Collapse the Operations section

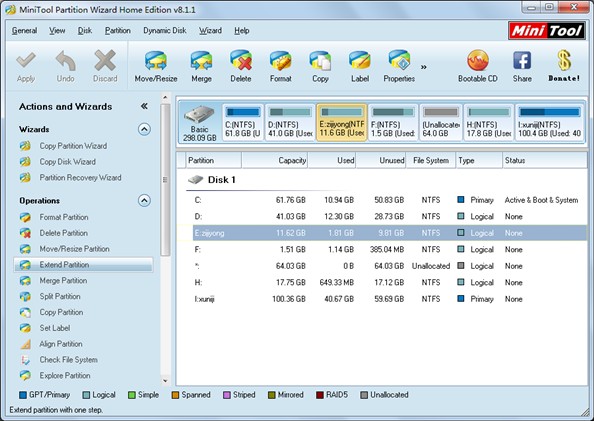[144, 200]
